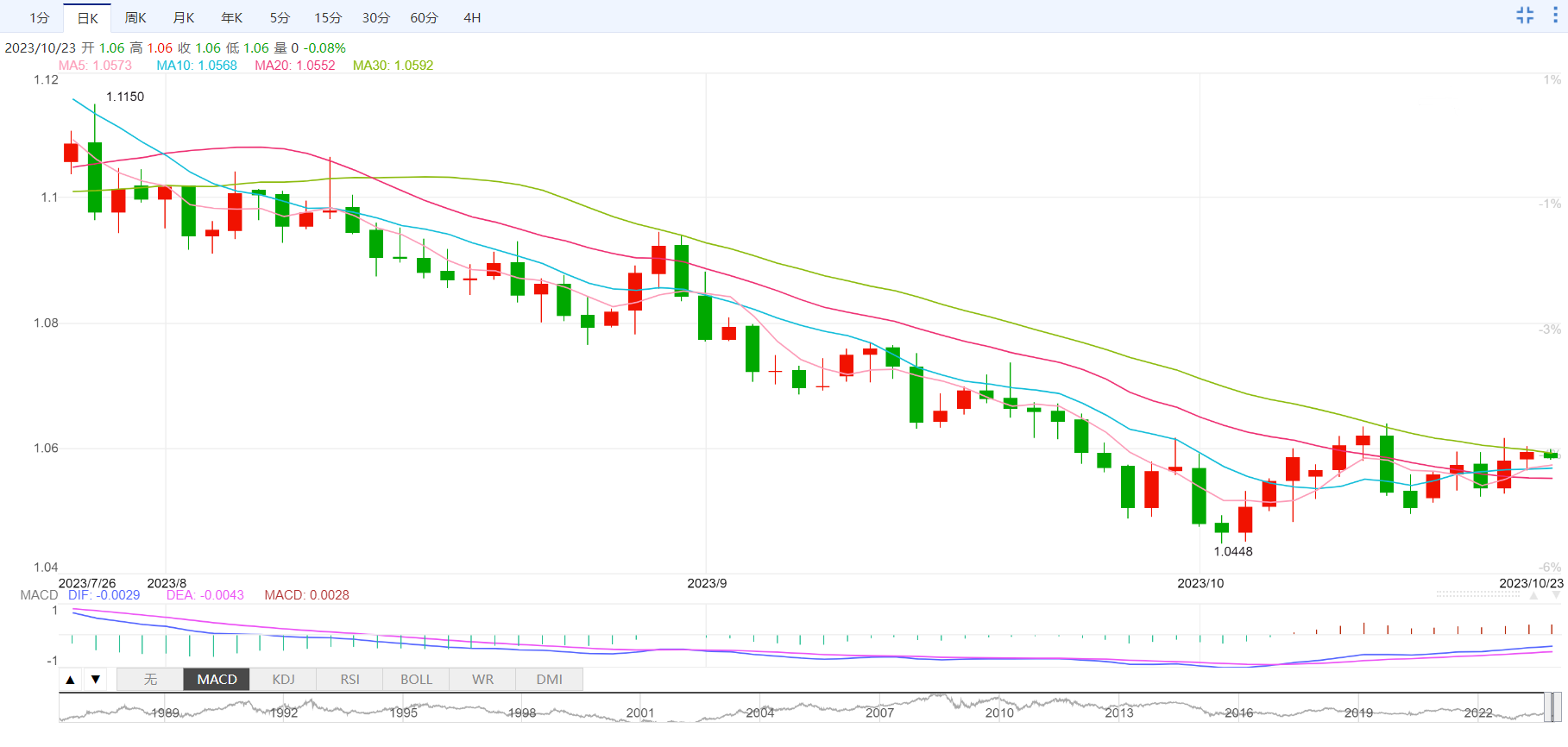Click 2007 on the overview timeline

point(879,712)
